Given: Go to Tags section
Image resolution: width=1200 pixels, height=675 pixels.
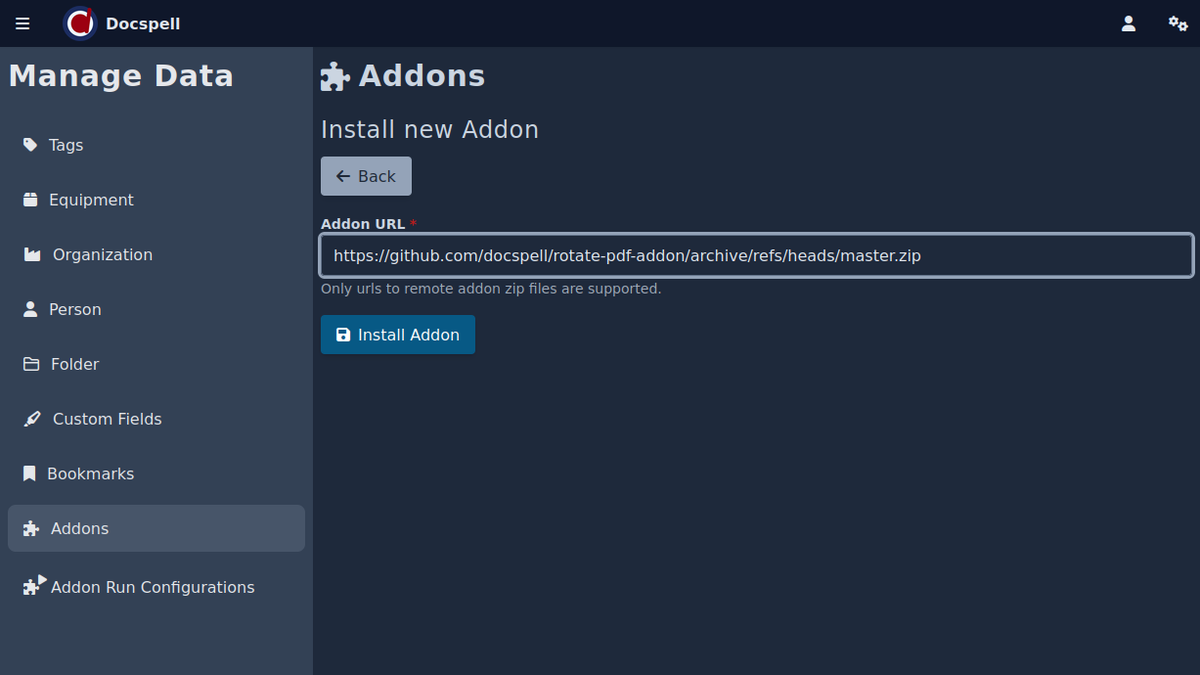Looking at the screenshot, I should (66, 145).
